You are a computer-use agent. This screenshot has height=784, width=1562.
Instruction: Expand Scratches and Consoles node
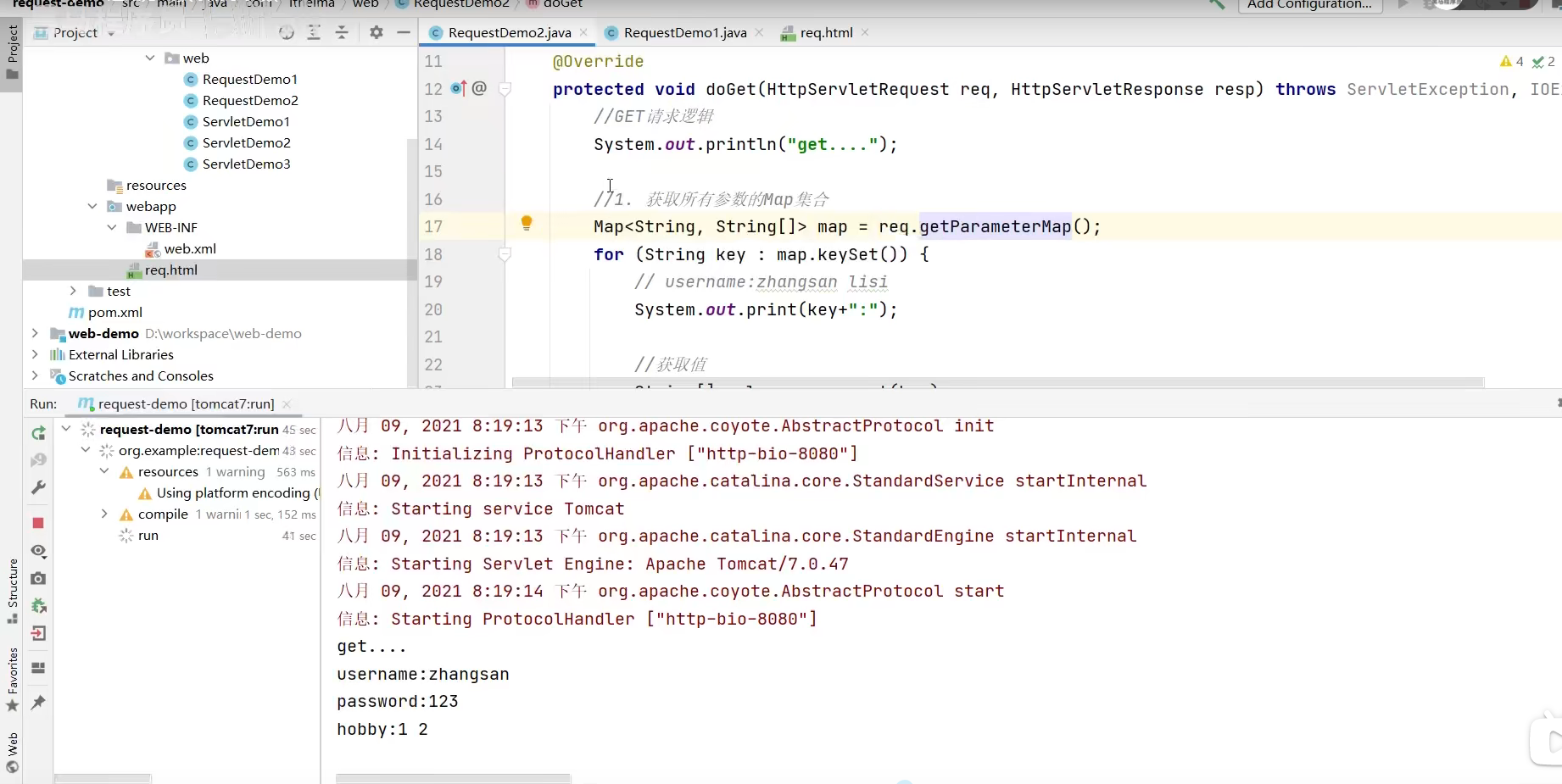34,375
